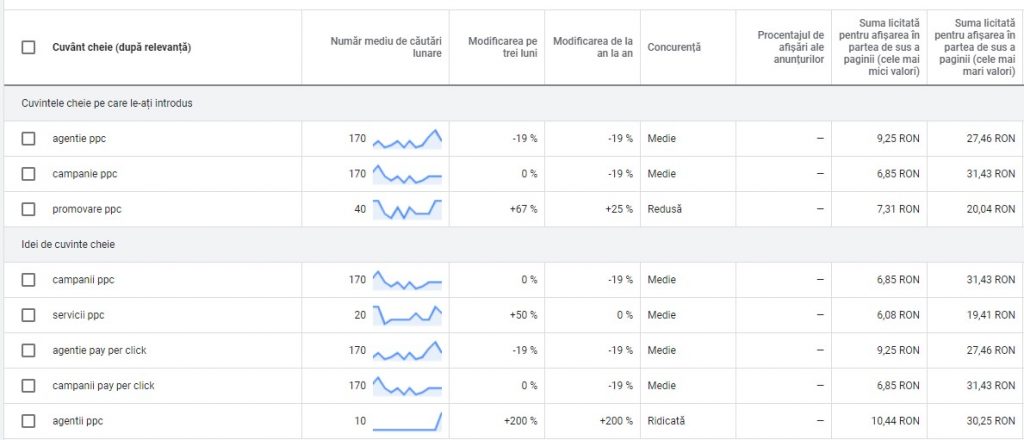Viewport: 1024px width, 440px height.
Task: Enable the checkbox for "agentii ppc"
Action: tap(28, 421)
